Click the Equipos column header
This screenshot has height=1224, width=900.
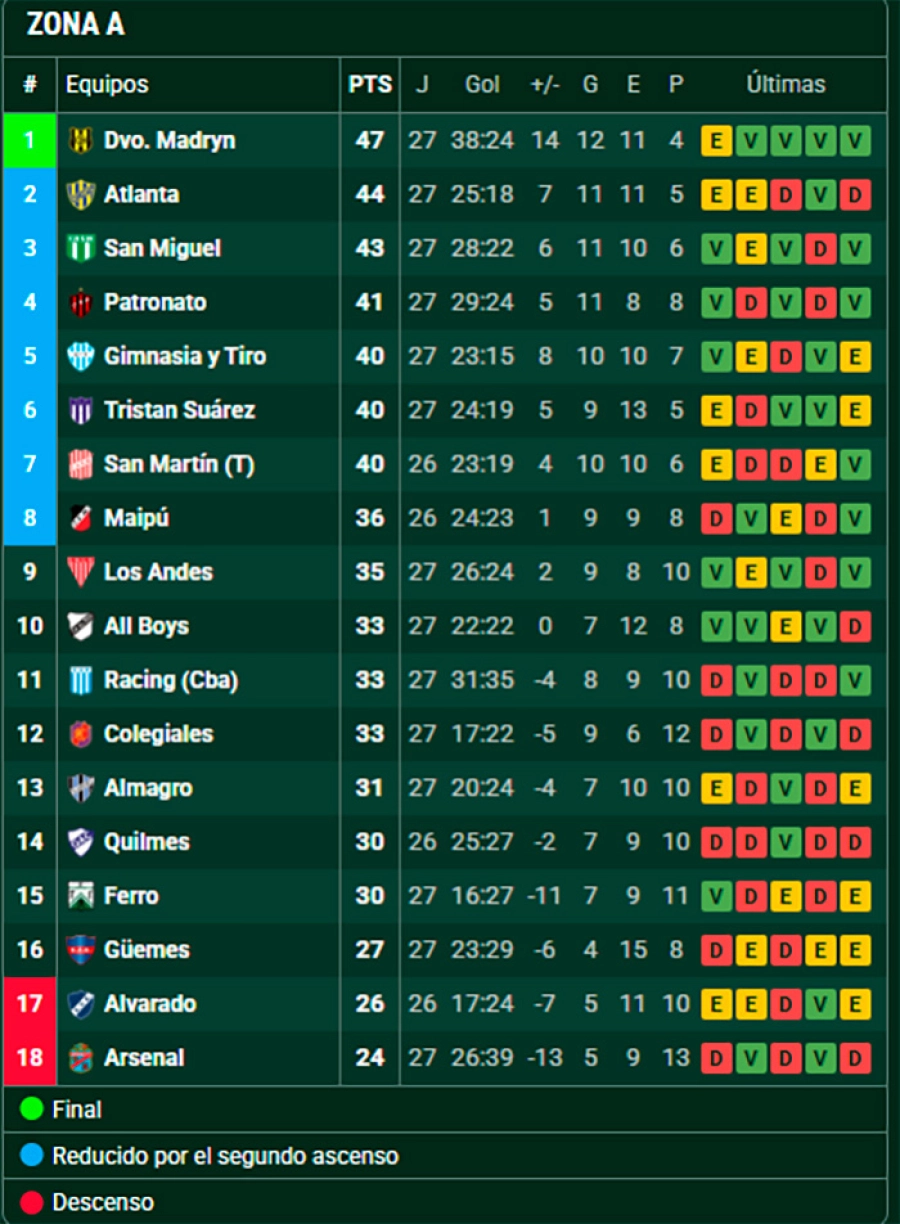pyautogui.click(x=107, y=85)
